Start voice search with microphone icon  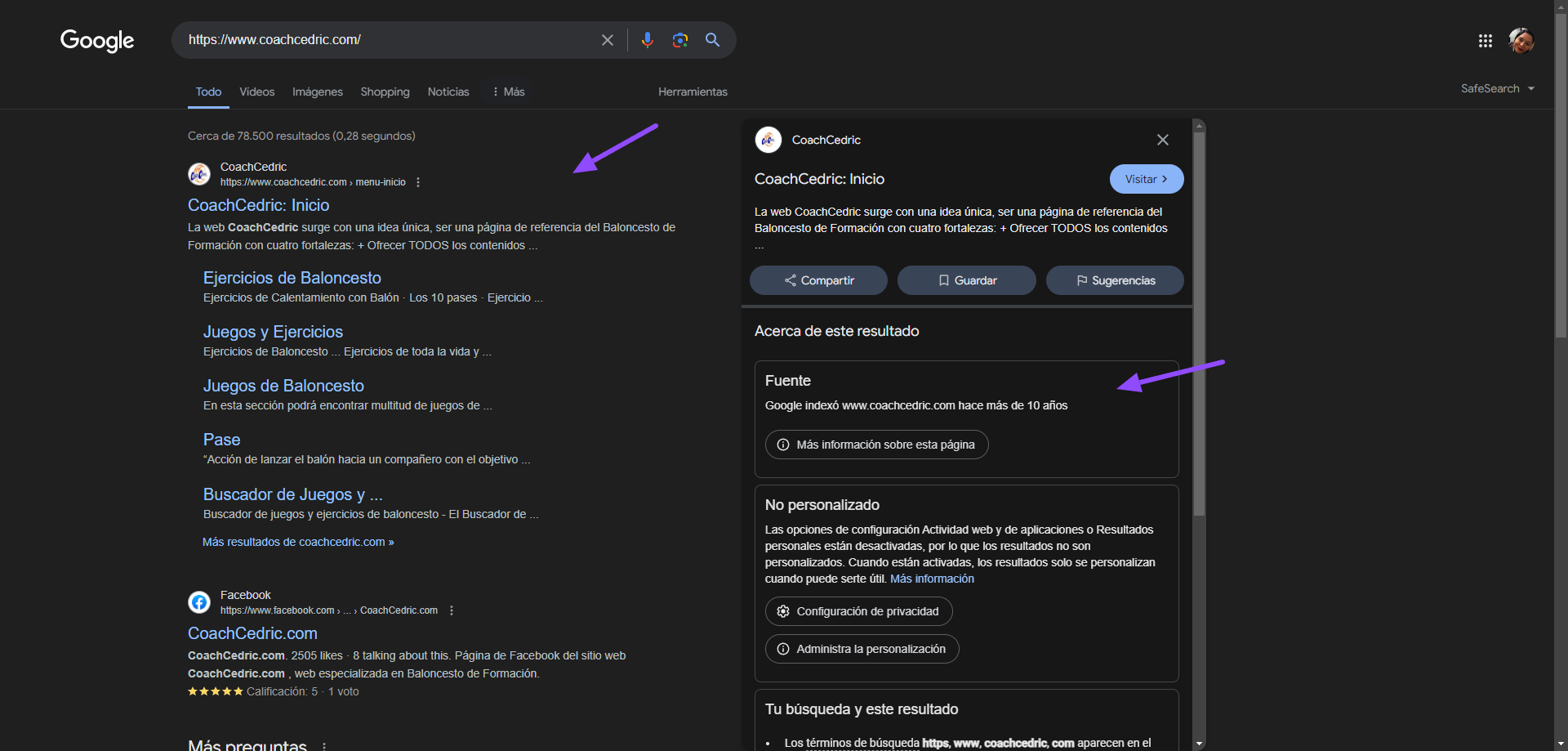point(648,40)
